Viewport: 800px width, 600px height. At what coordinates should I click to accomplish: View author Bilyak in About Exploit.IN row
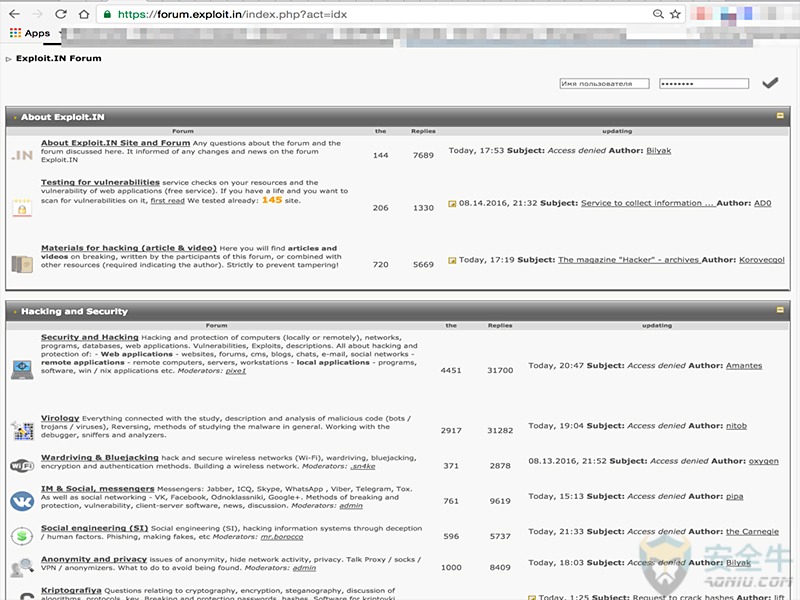pyautogui.click(x=659, y=151)
